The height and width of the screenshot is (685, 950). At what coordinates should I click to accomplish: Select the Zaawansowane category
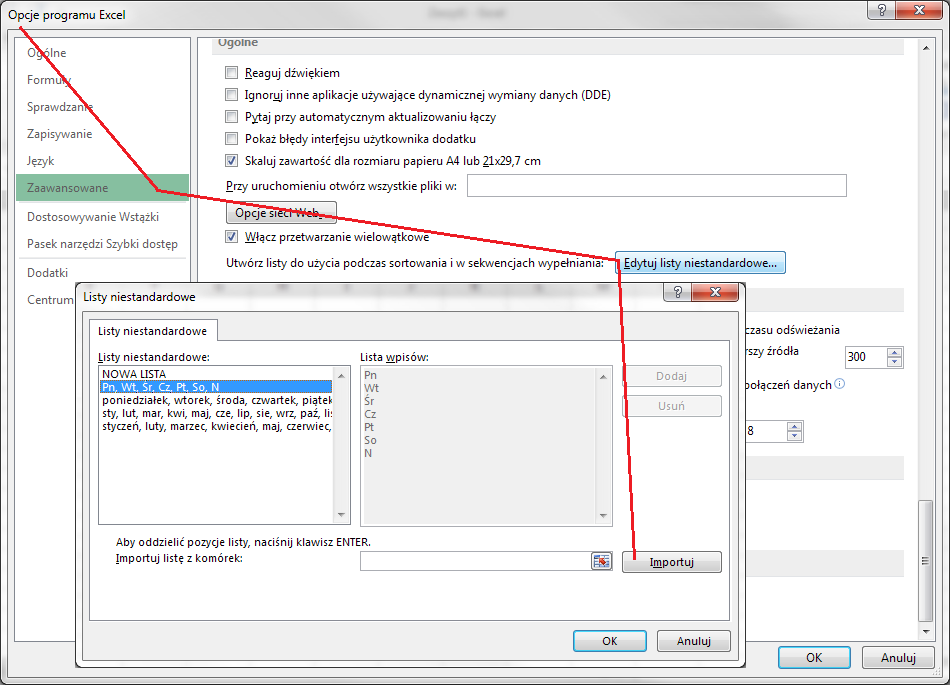pos(103,188)
